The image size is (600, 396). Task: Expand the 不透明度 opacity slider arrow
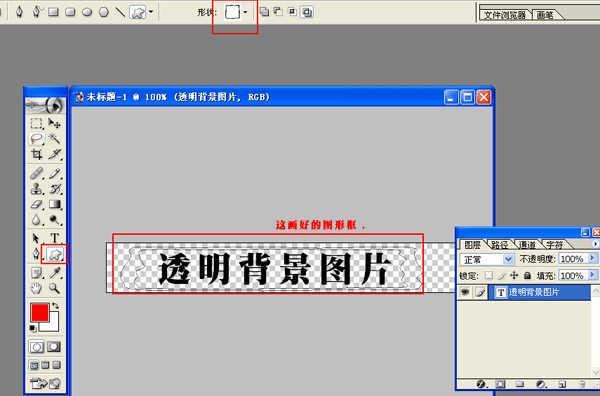click(x=592, y=259)
